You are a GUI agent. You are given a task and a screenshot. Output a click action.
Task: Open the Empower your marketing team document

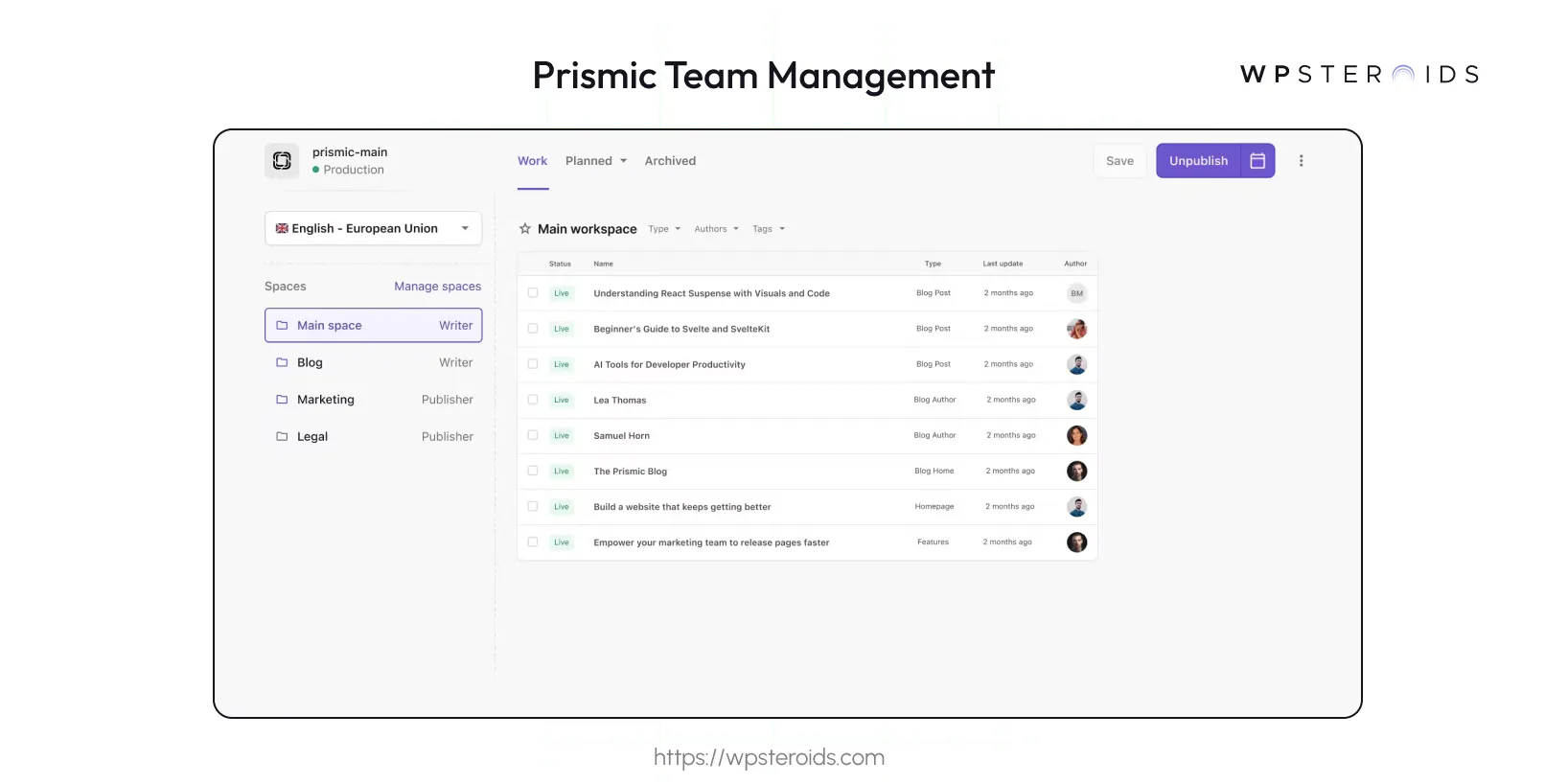711,542
